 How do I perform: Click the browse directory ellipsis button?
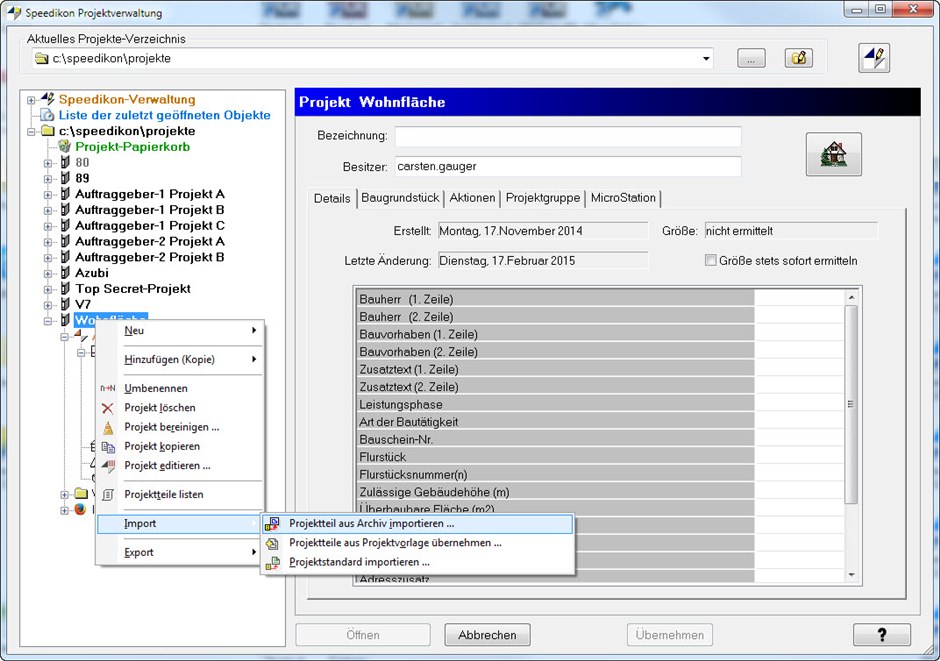(751, 58)
